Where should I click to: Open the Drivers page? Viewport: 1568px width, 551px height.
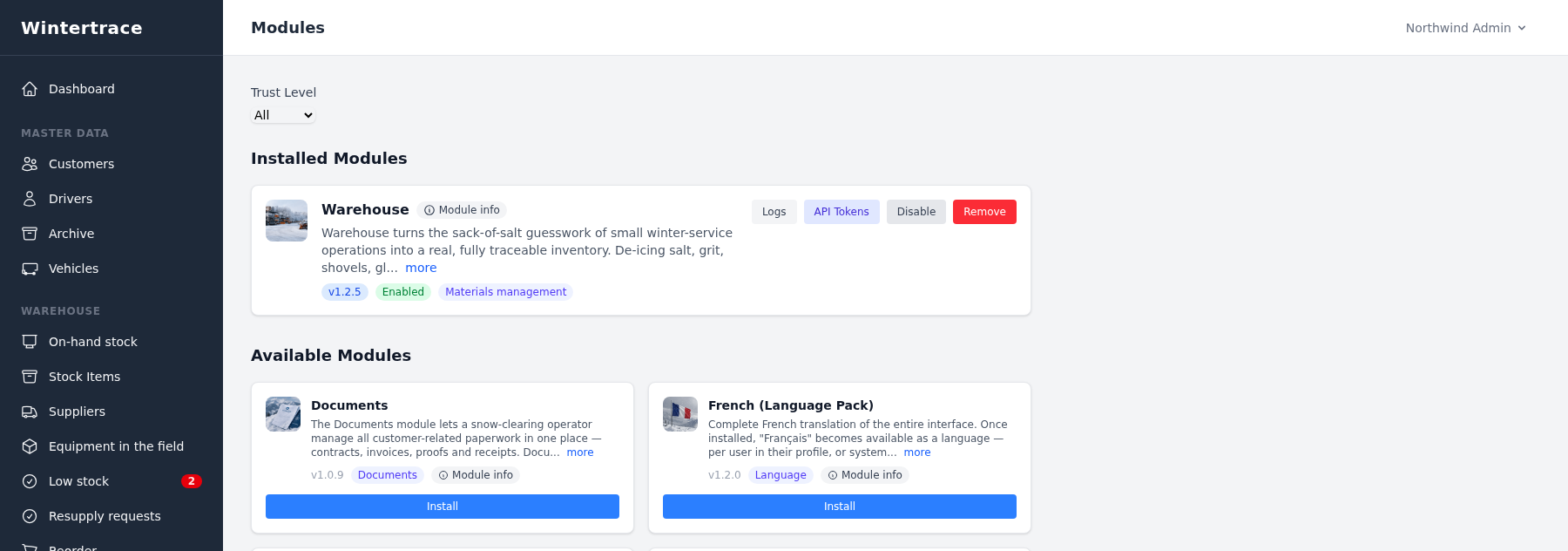(112, 199)
